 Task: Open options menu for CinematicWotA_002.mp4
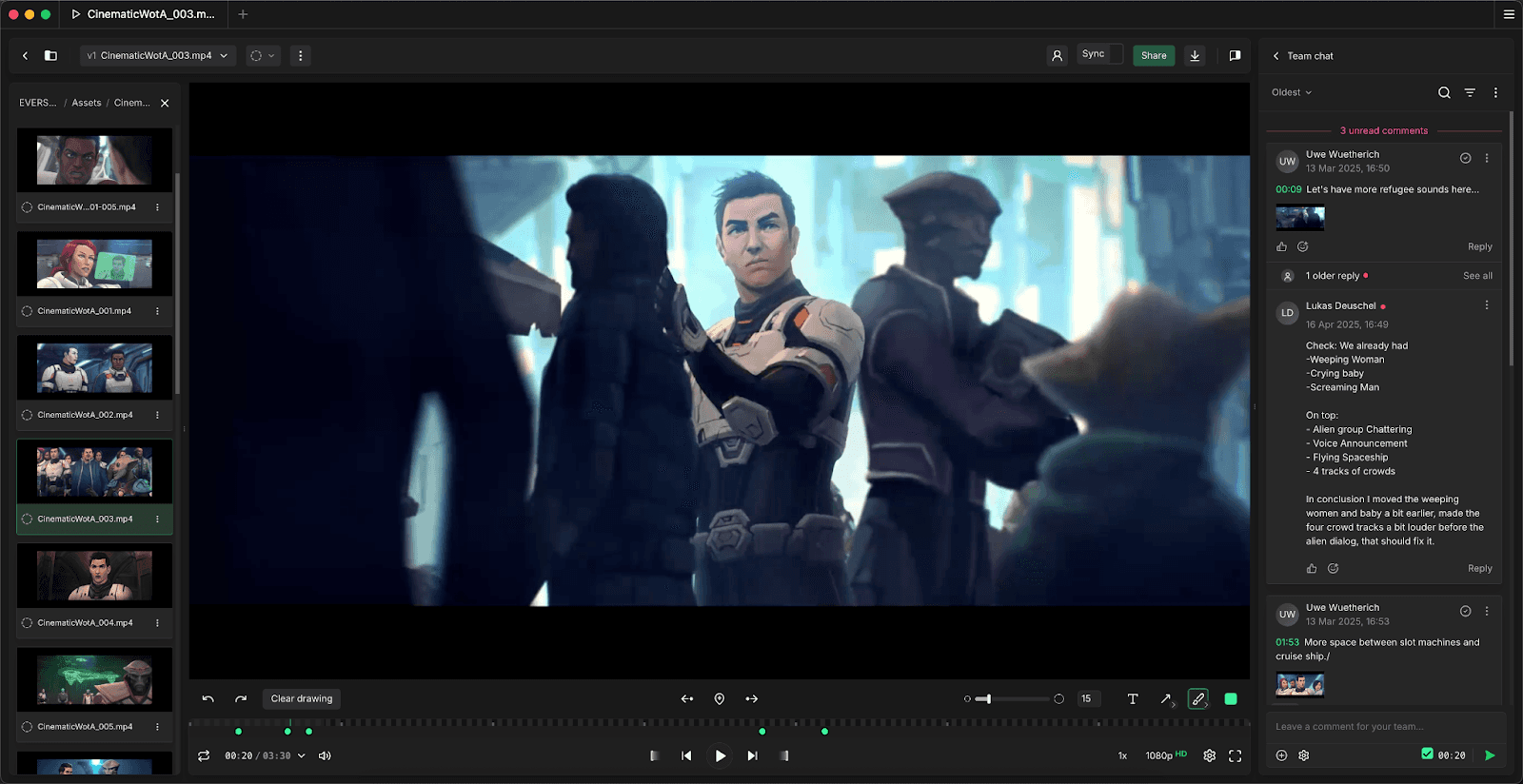(x=157, y=415)
